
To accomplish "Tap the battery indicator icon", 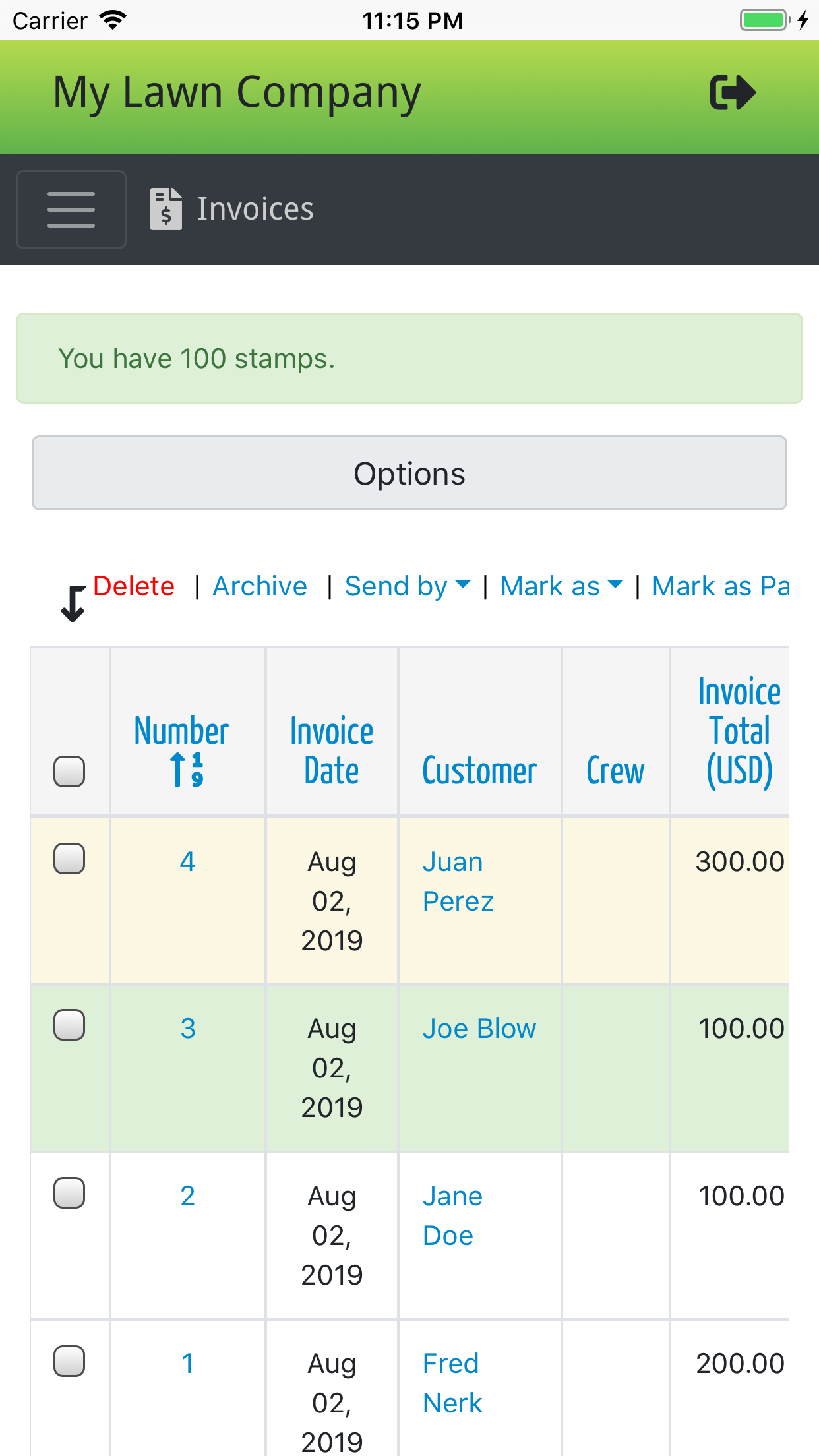I will coord(764,20).
